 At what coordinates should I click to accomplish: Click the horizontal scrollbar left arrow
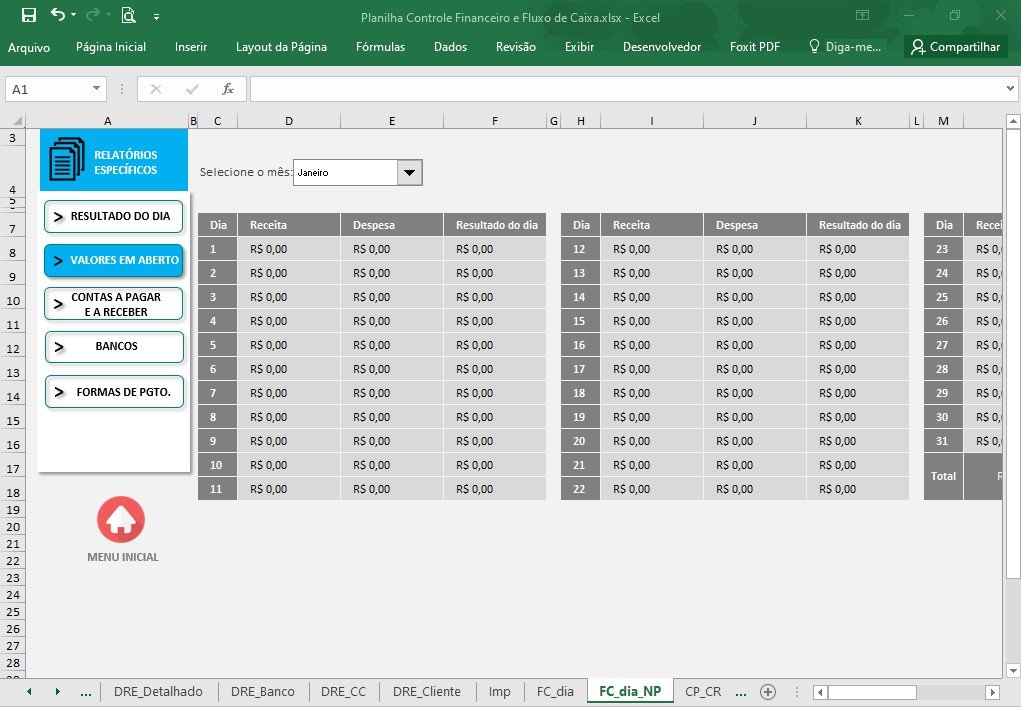(820, 692)
